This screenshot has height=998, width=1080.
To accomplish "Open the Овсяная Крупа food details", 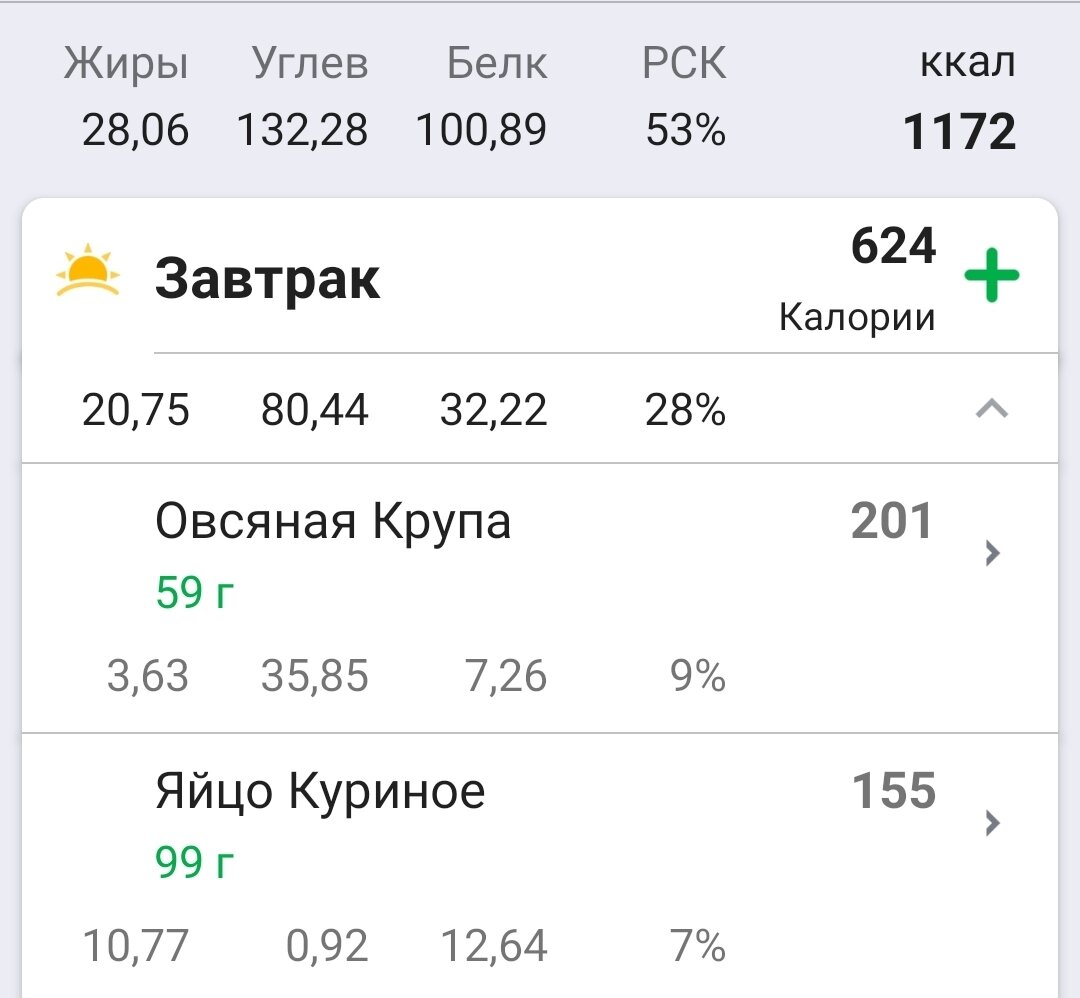I will click(x=334, y=520).
